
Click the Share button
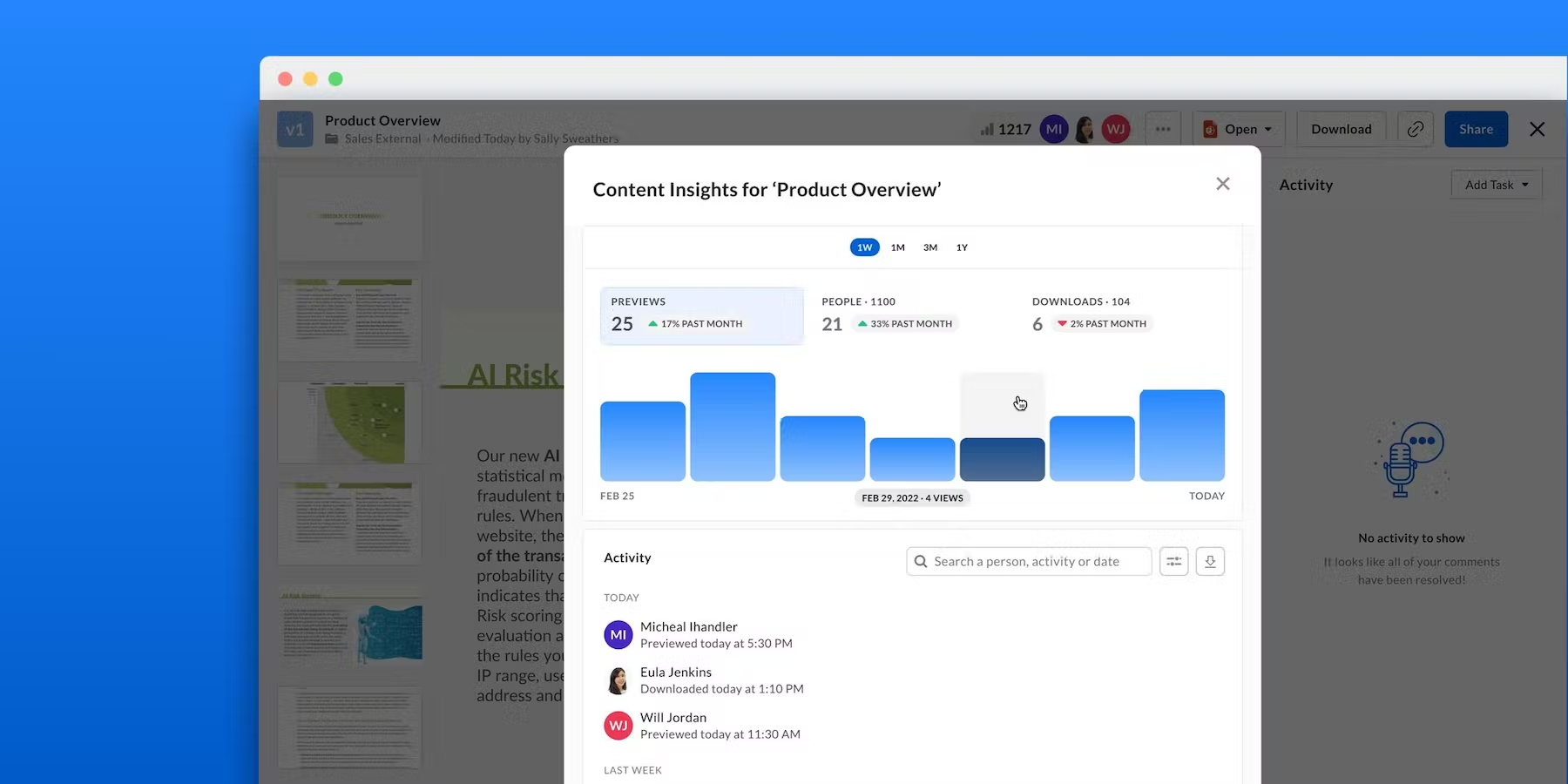point(1476,129)
